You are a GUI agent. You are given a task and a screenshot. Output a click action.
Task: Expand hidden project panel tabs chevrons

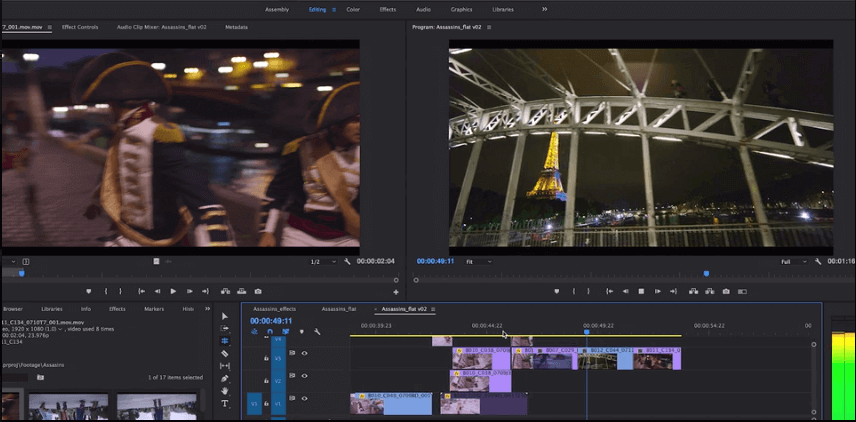tap(207, 309)
